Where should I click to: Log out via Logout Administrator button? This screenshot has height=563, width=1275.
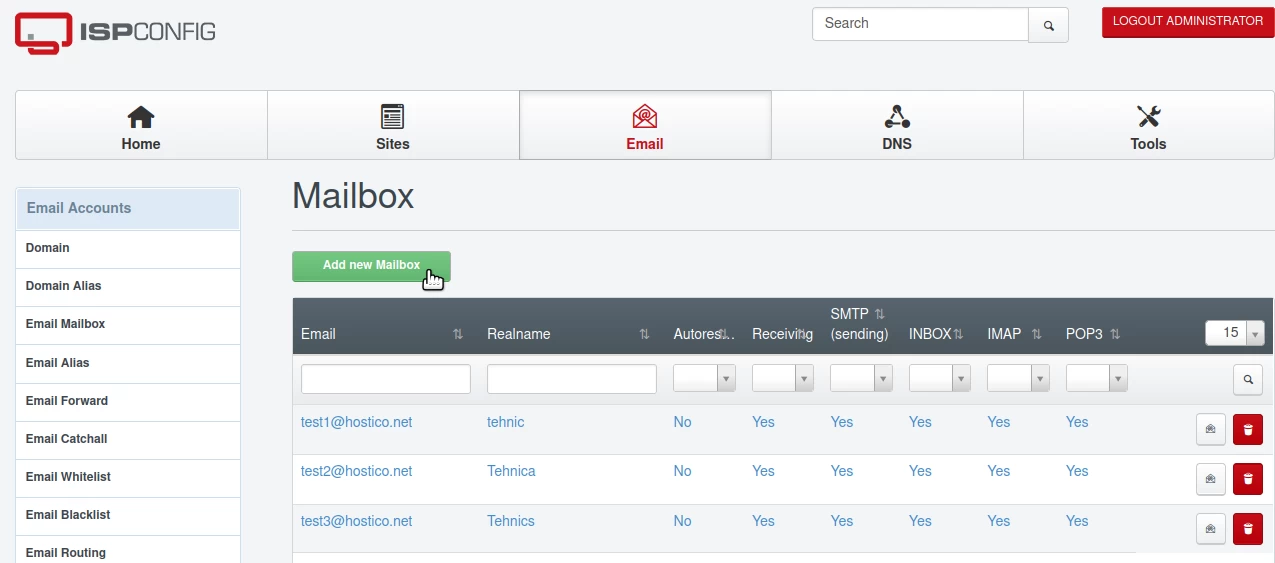click(x=1187, y=22)
